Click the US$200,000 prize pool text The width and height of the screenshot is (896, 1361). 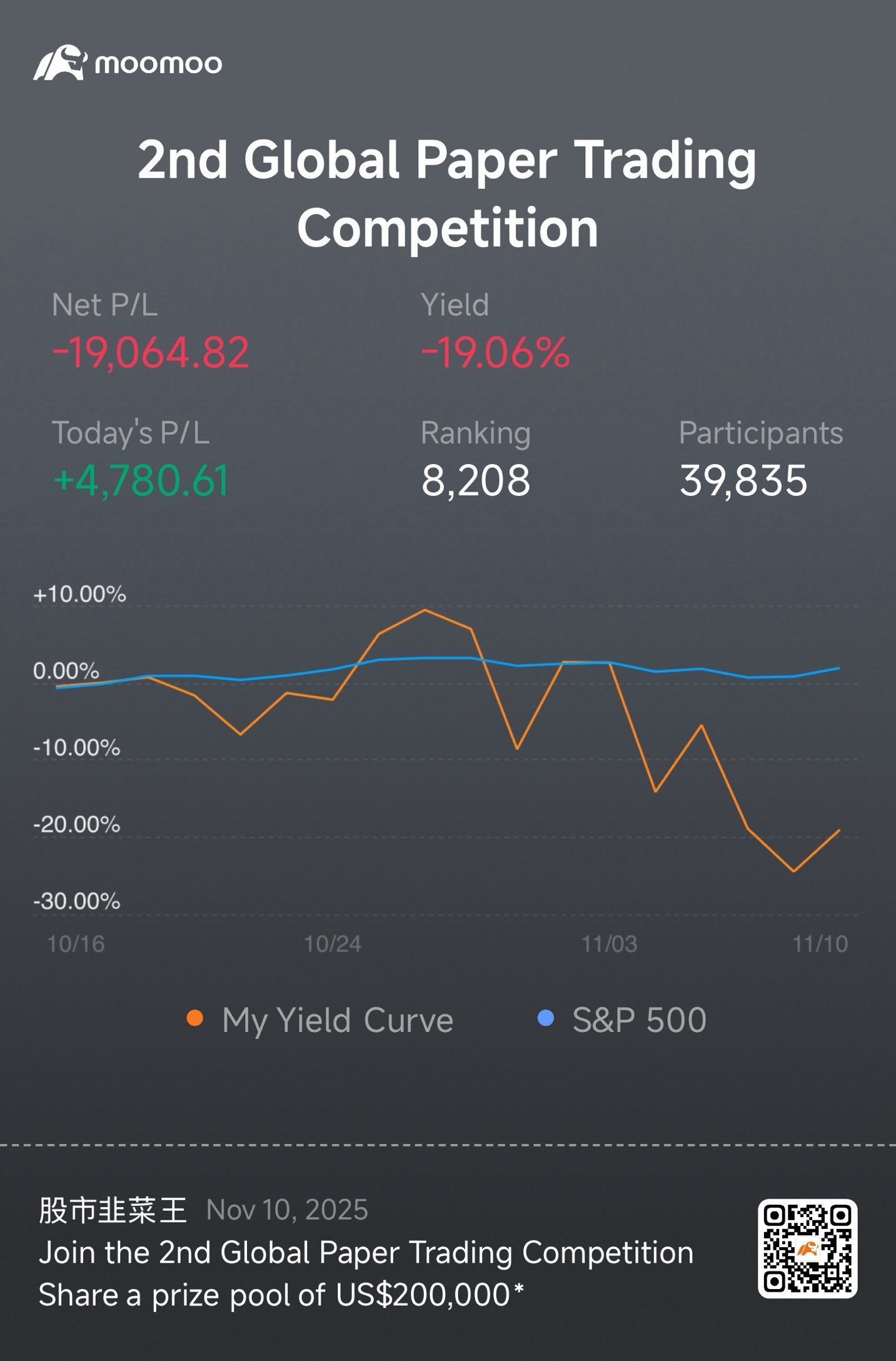tap(424, 1295)
